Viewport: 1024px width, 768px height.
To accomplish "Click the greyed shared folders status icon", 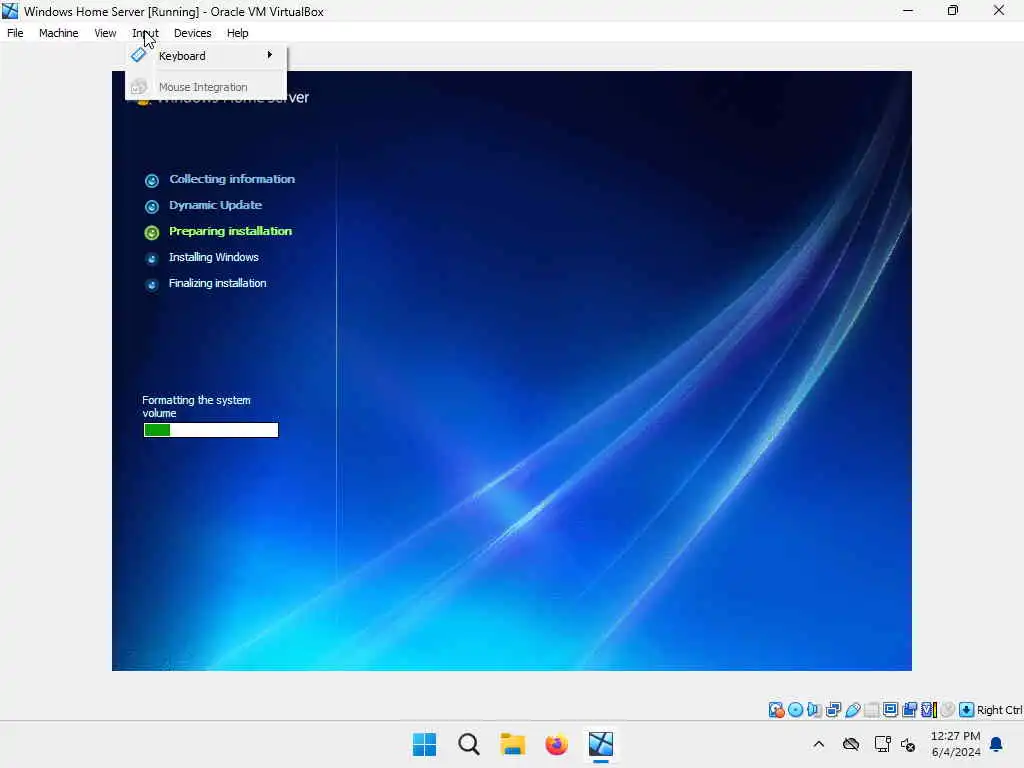I will [871, 710].
